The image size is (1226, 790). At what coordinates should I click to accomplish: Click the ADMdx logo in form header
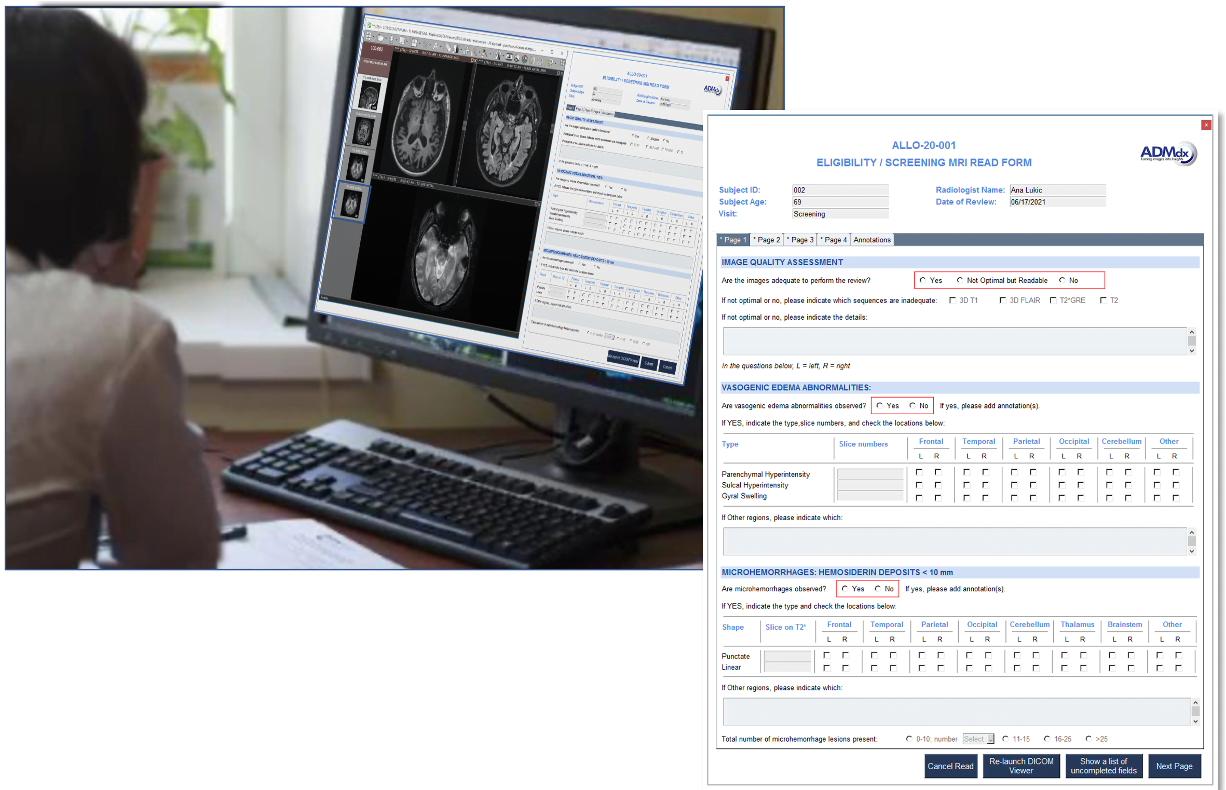[1166, 152]
